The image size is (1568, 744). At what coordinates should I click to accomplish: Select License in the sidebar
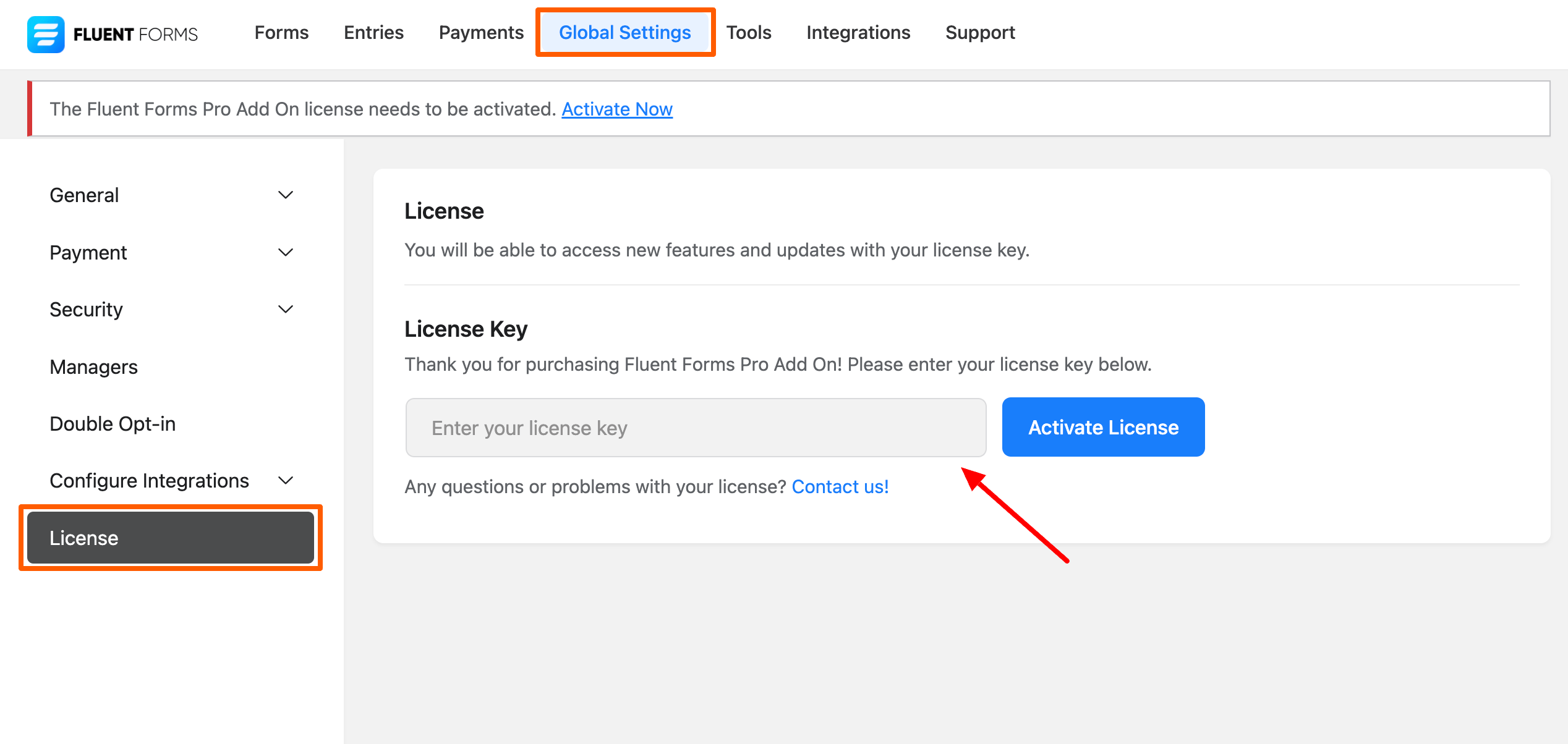pyautogui.click(x=170, y=538)
